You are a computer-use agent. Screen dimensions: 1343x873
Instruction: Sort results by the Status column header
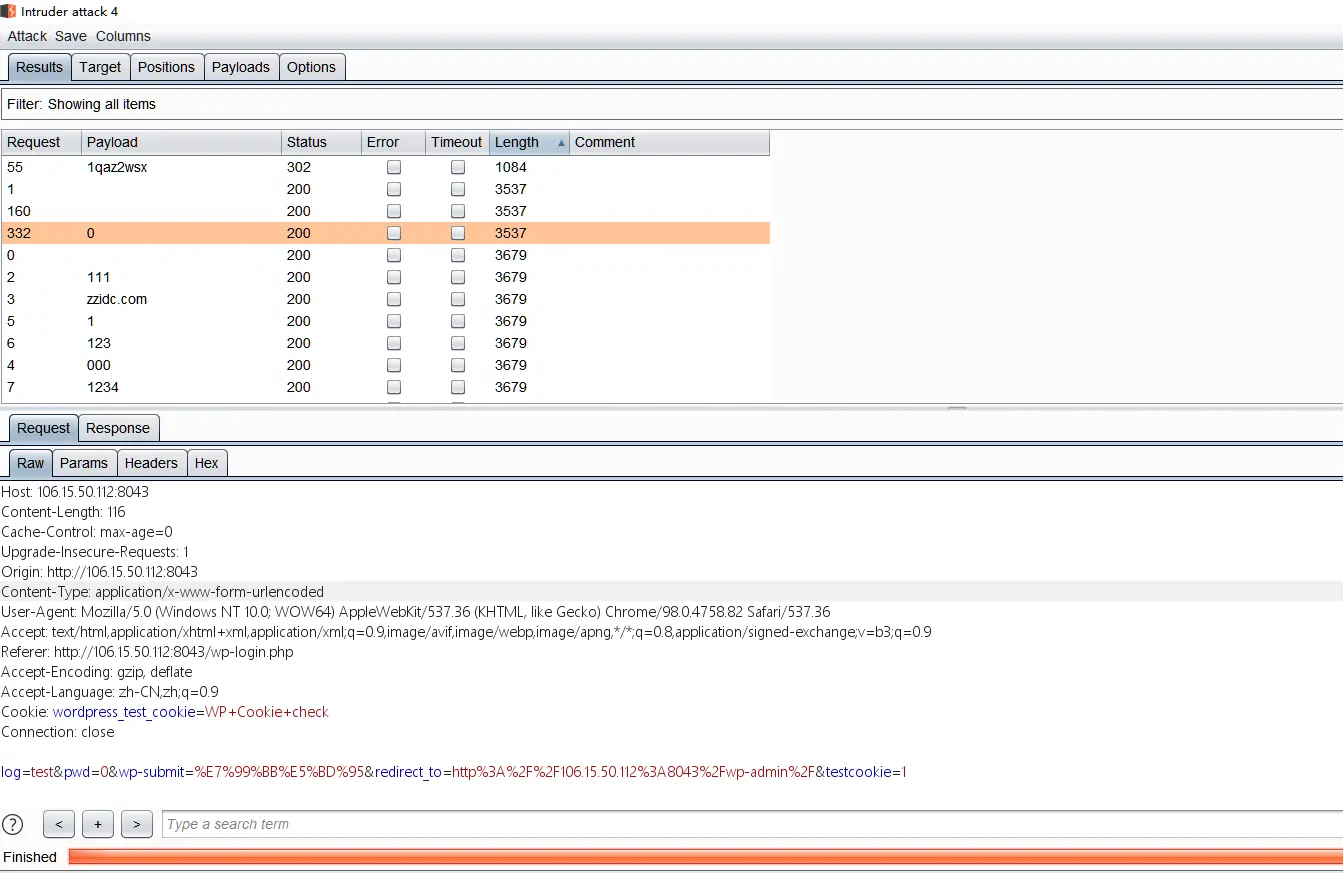(322, 142)
